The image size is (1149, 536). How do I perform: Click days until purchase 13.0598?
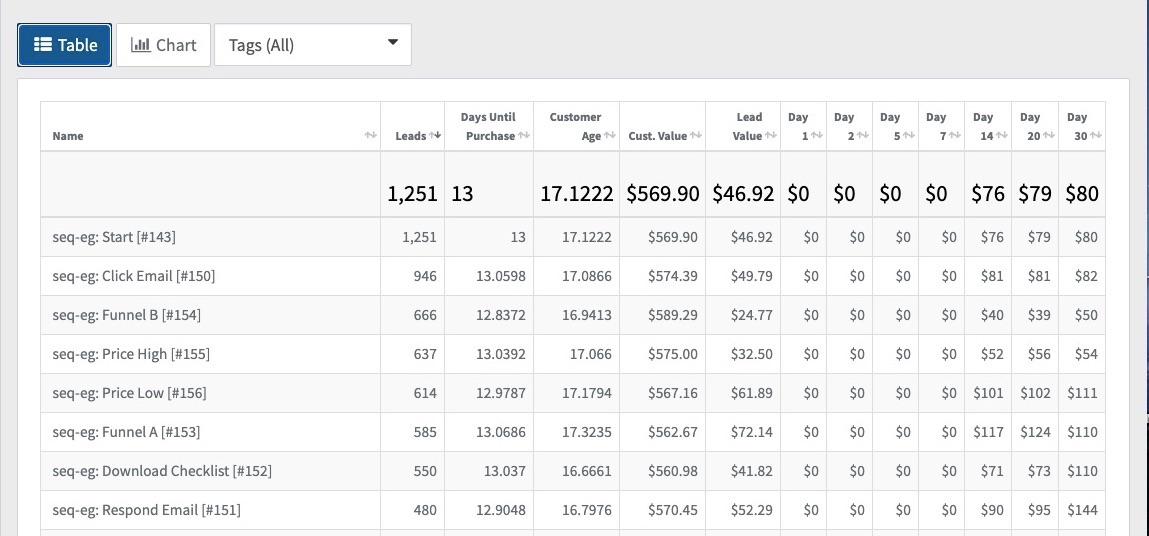pyautogui.click(x=501, y=276)
